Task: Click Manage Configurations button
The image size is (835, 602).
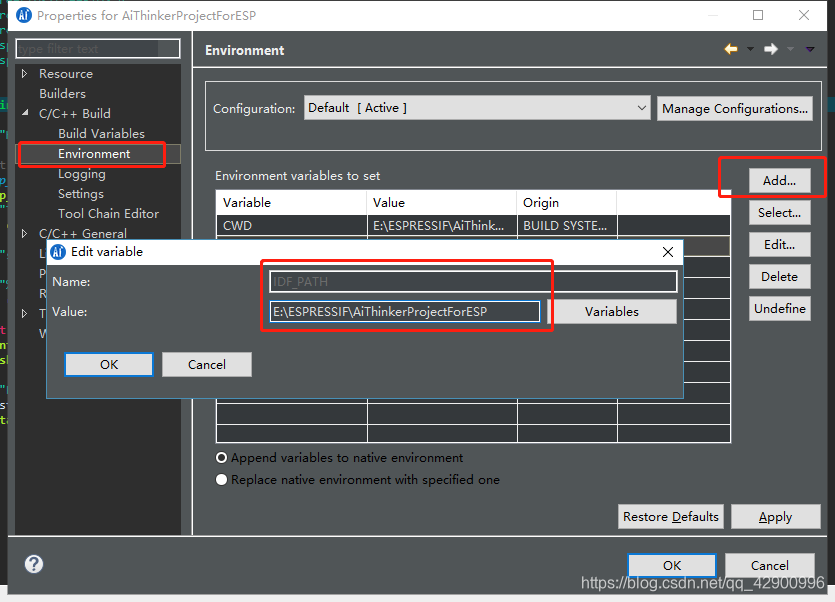Action: 734,108
